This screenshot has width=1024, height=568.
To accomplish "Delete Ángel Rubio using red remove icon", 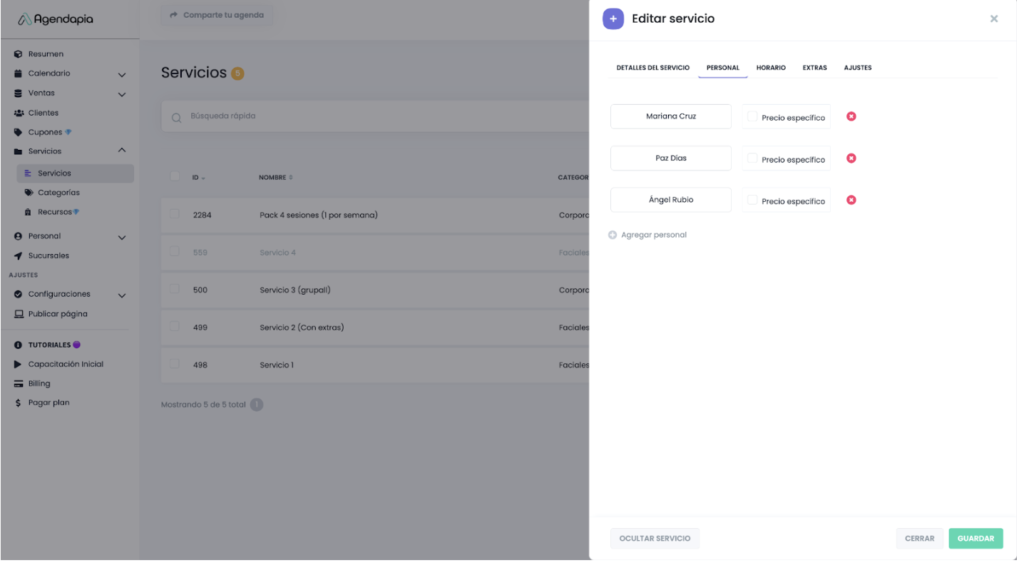I will coord(851,200).
